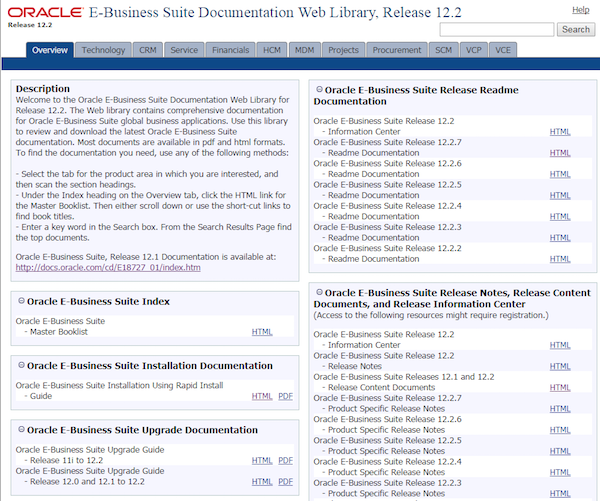
Task: Collapse the Upgrade Documentation section
Action: pos(21,430)
